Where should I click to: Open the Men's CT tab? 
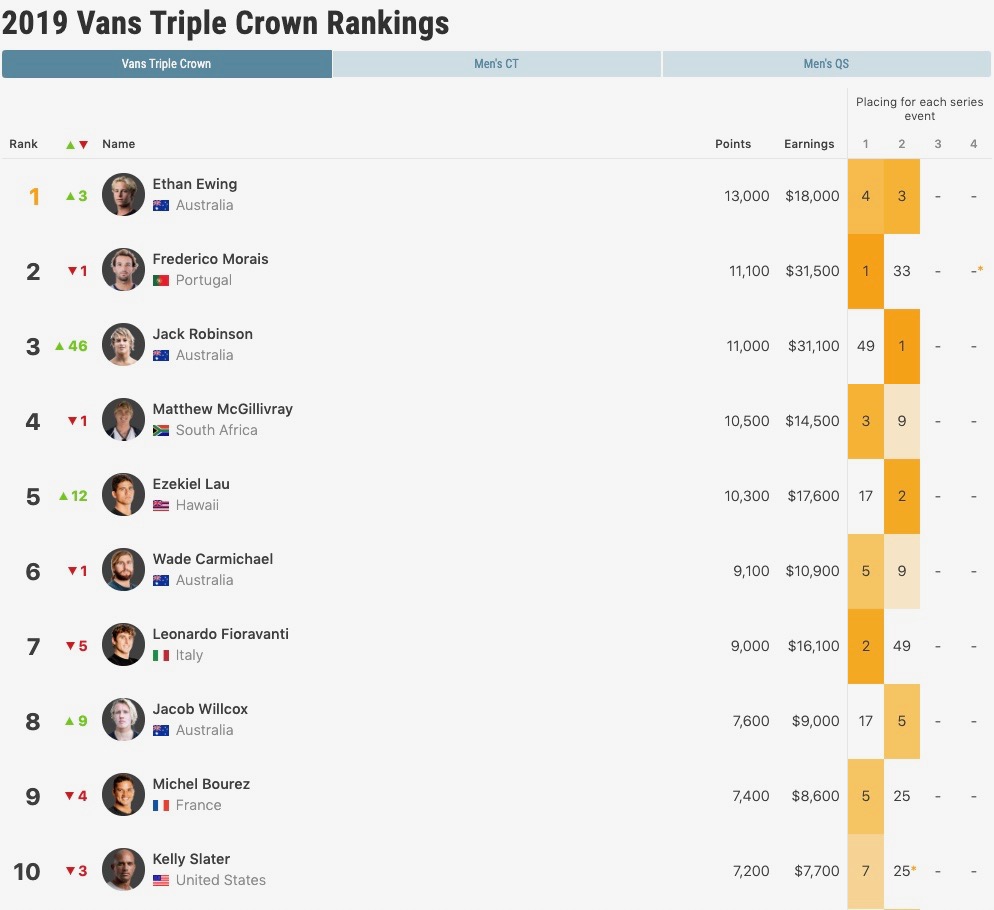click(496, 64)
